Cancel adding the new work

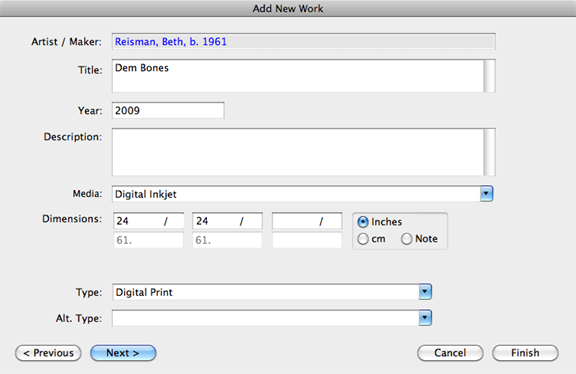coord(450,353)
